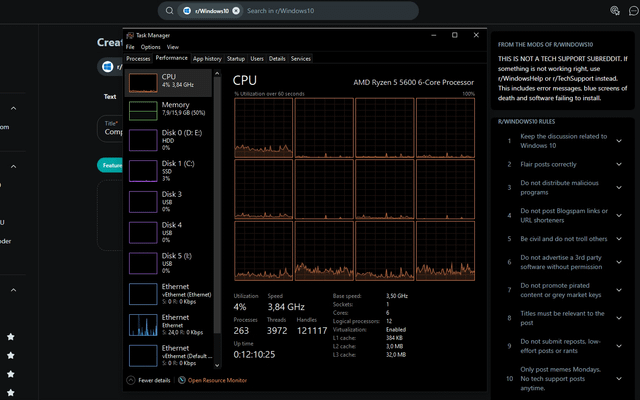
Task: Click the Task Manager sidebar scrollbar thumb
Action: point(217,205)
